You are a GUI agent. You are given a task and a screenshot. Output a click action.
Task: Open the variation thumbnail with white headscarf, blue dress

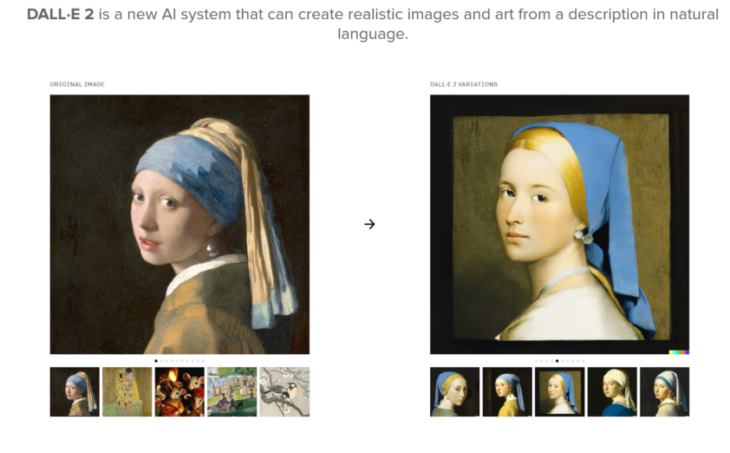pos(612,392)
